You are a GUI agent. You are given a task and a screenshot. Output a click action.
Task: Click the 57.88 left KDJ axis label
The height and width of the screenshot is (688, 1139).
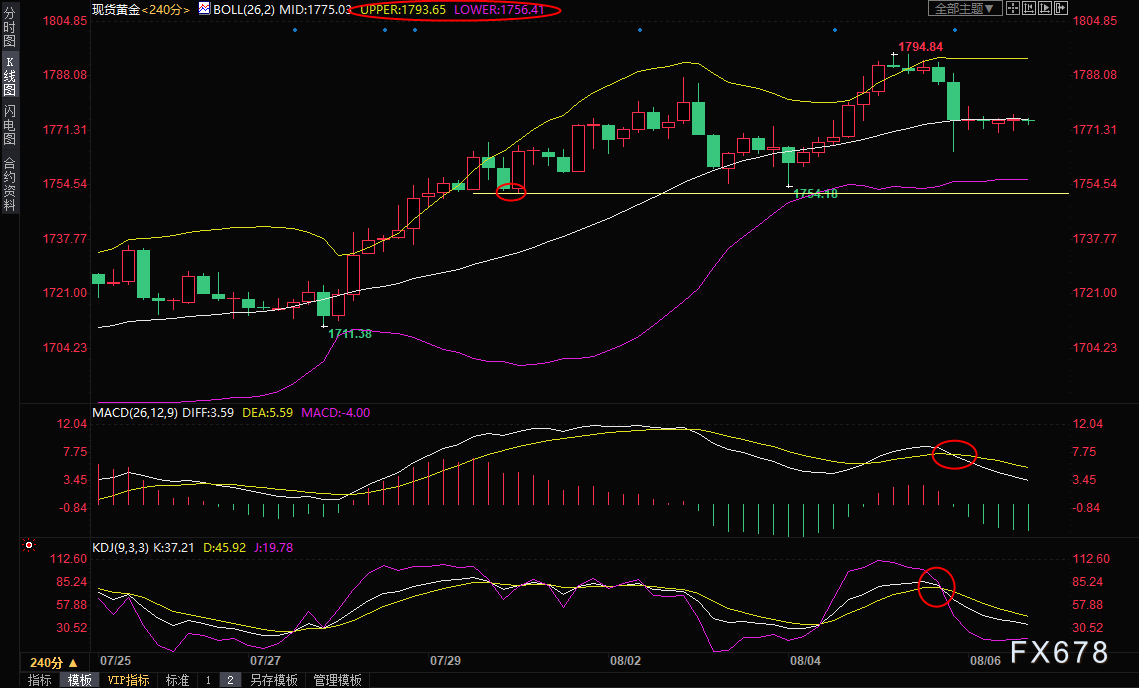[72, 604]
